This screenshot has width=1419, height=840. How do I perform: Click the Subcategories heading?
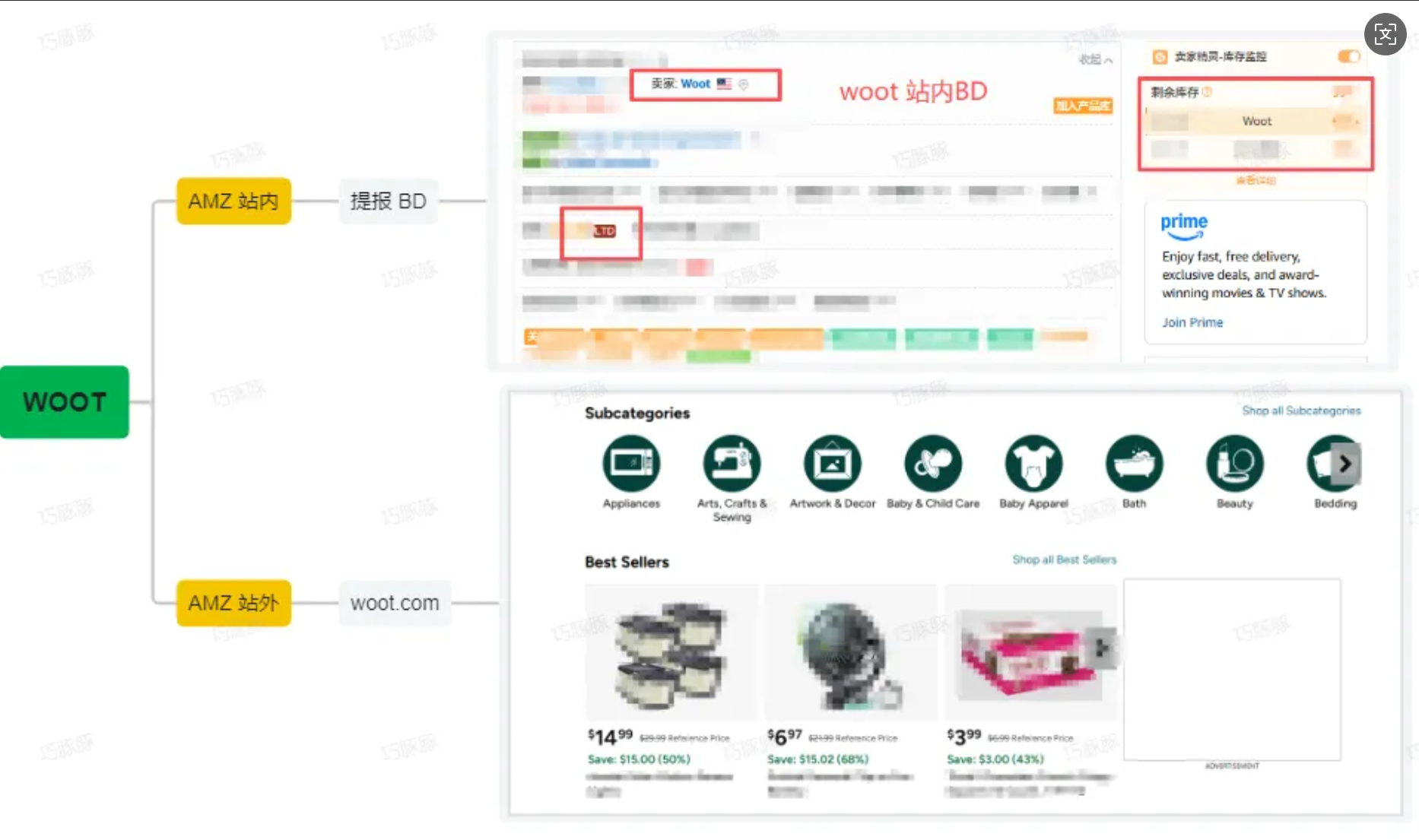pyautogui.click(x=637, y=413)
